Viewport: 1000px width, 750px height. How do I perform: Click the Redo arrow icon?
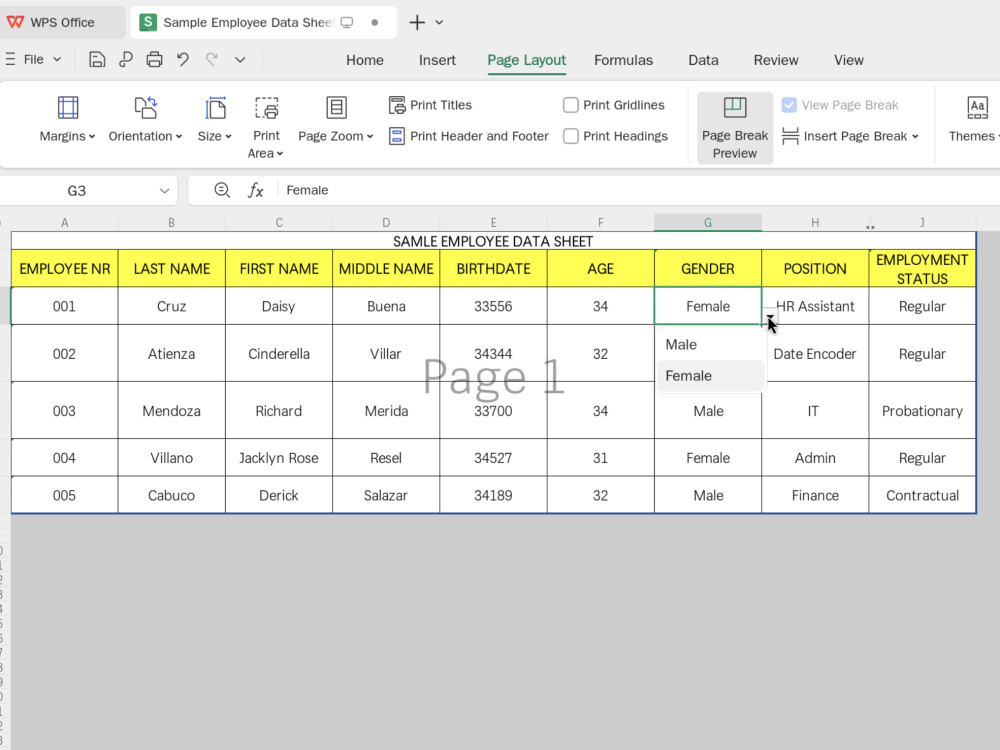(x=212, y=60)
